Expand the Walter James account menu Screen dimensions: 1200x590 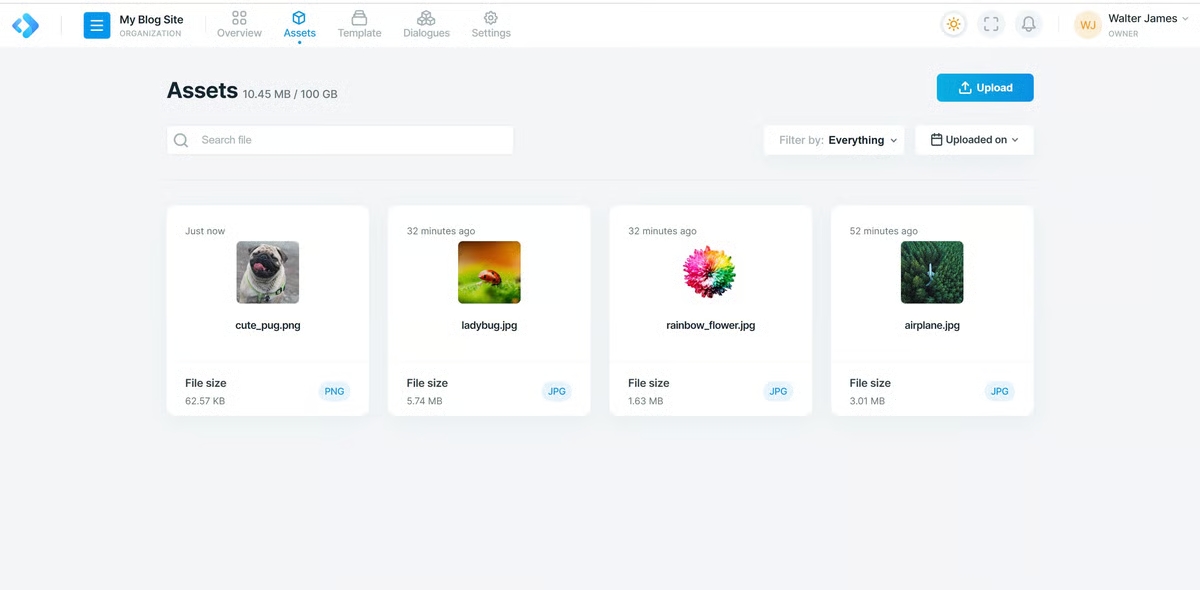(1142, 17)
